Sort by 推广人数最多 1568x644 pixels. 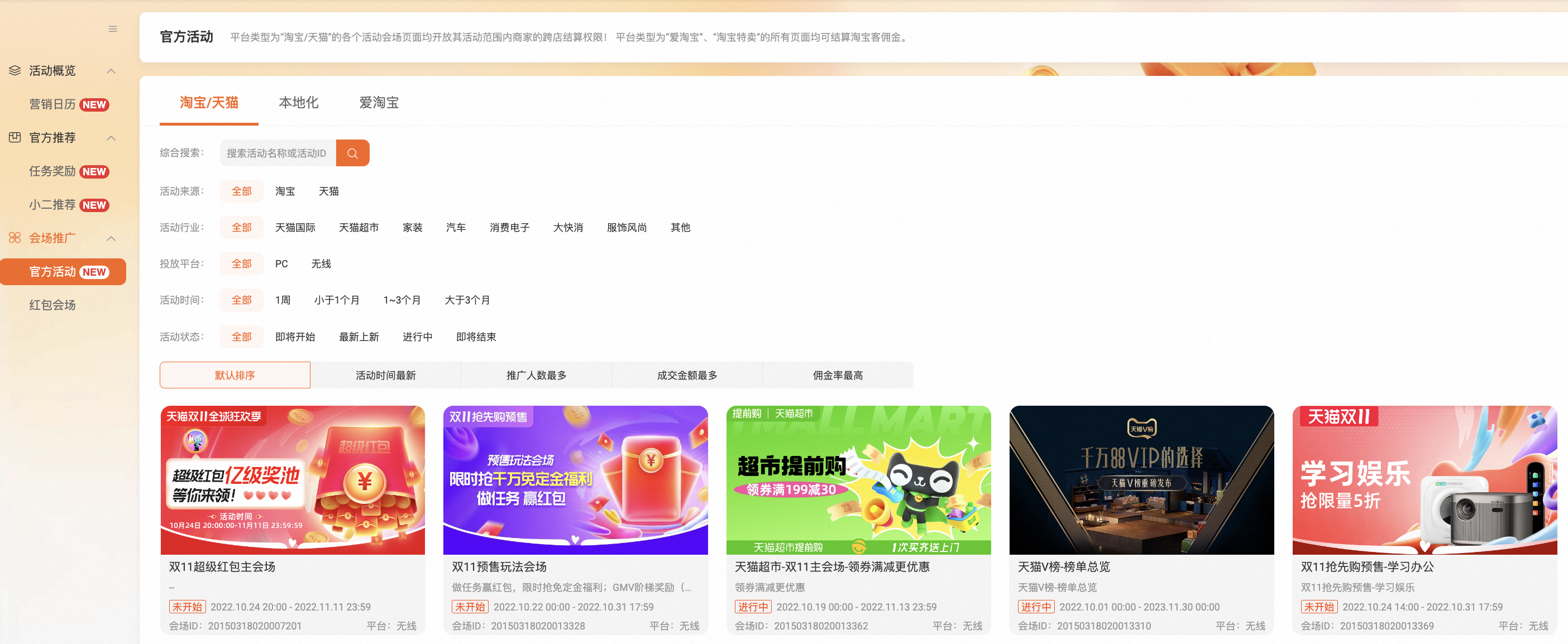pyautogui.click(x=536, y=375)
